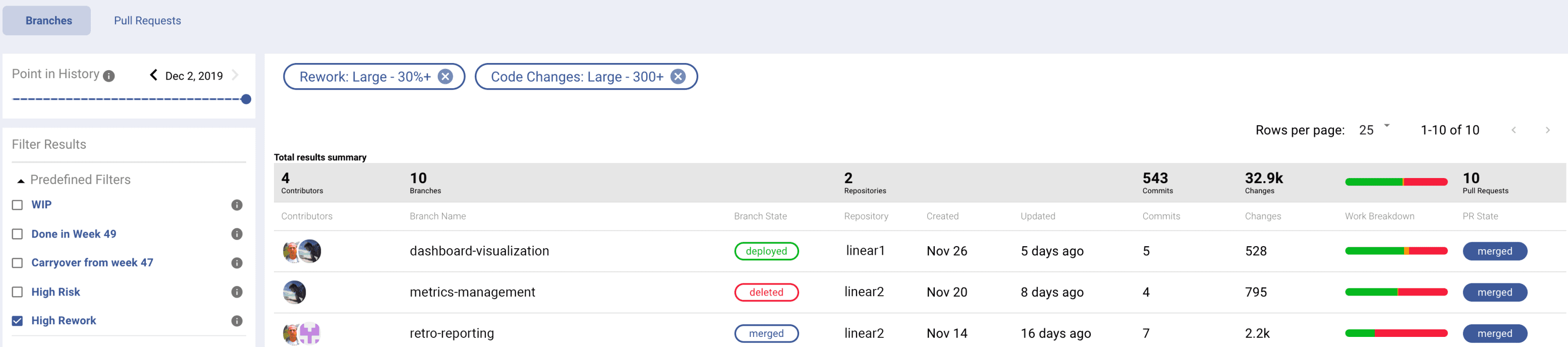Sort by Created column header
Image resolution: width=1568 pixels, height=347 pixels.
[x=942, y=216]
